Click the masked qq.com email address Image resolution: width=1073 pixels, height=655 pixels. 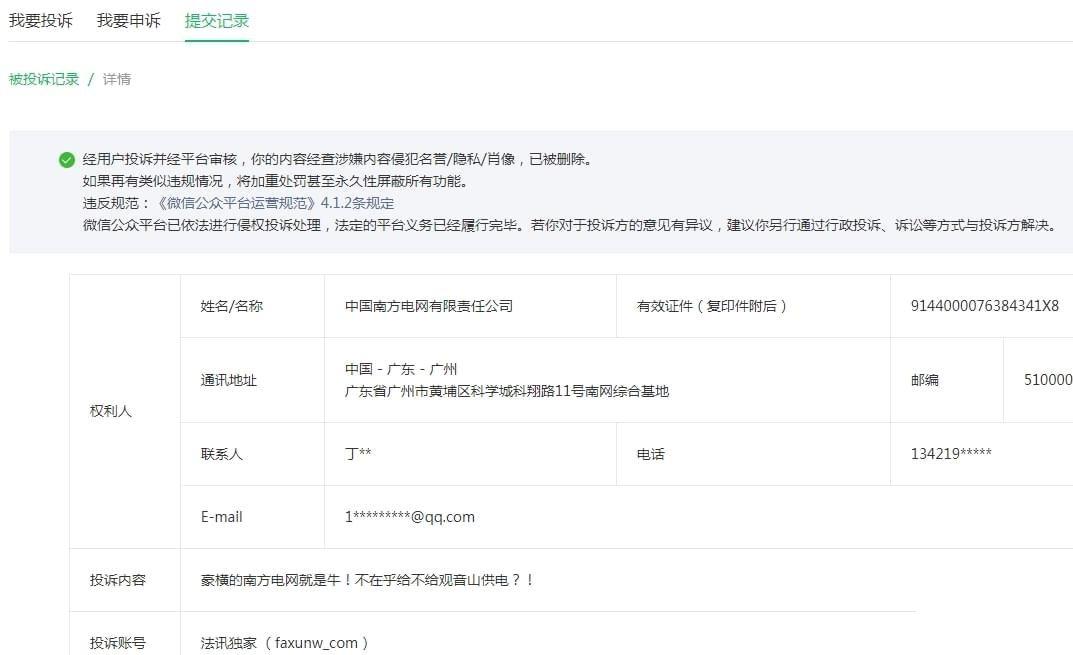409,517
